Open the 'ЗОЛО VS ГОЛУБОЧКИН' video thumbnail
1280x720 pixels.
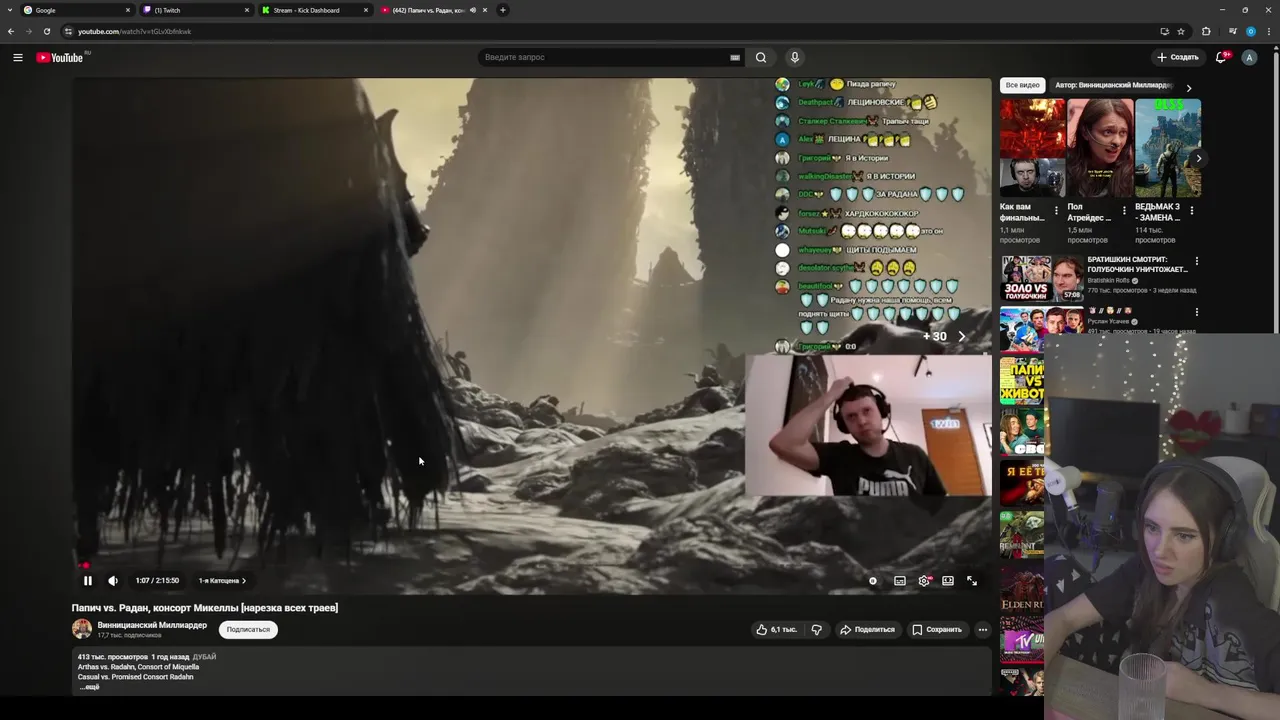tap(1041, 279)
